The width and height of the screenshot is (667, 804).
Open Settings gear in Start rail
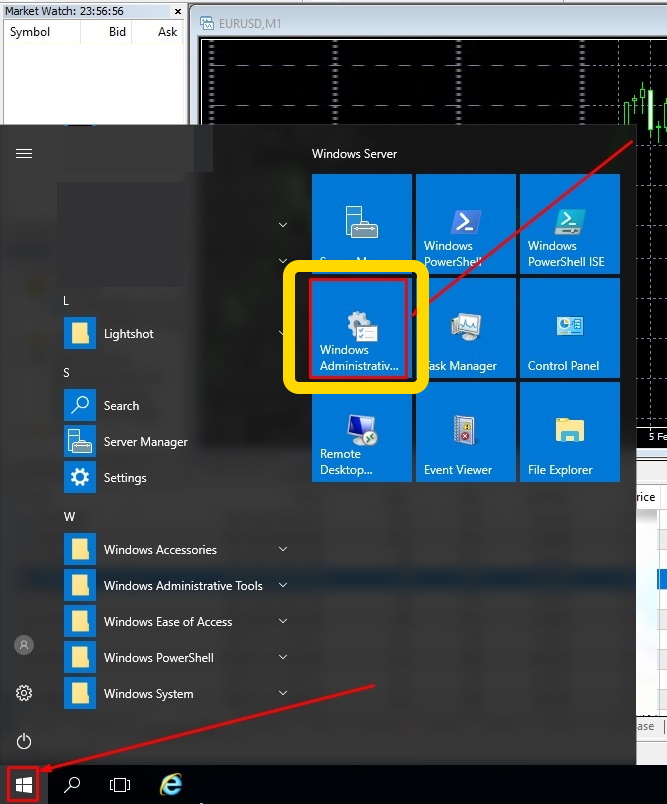point(24,693)
